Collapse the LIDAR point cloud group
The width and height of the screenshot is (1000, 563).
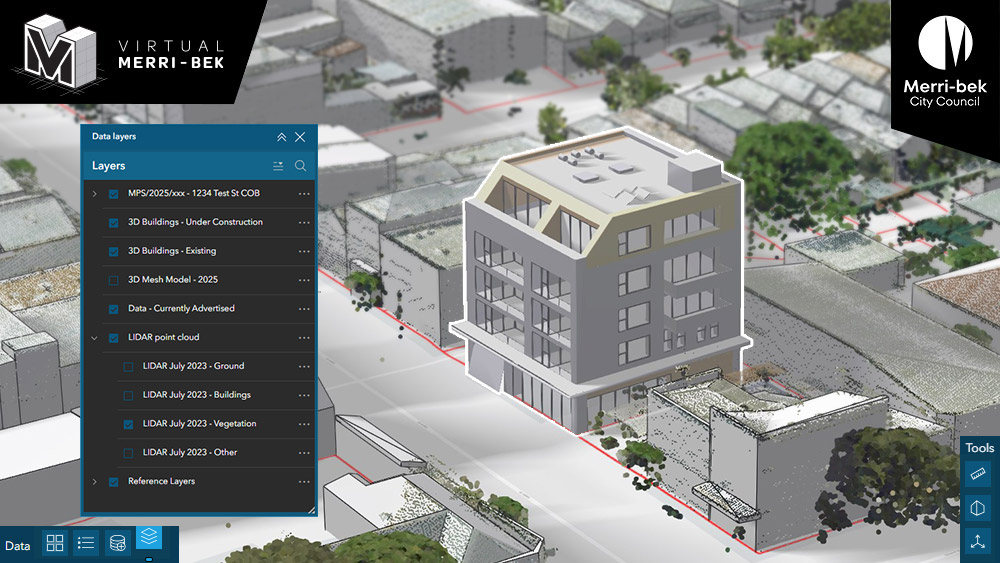pos(95,338)
